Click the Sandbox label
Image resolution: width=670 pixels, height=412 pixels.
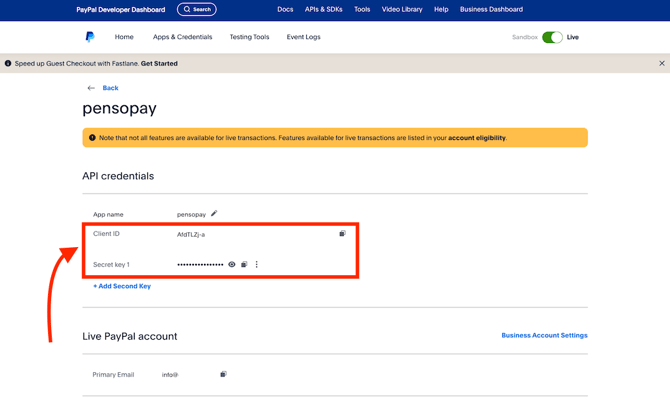coord(525,37)
